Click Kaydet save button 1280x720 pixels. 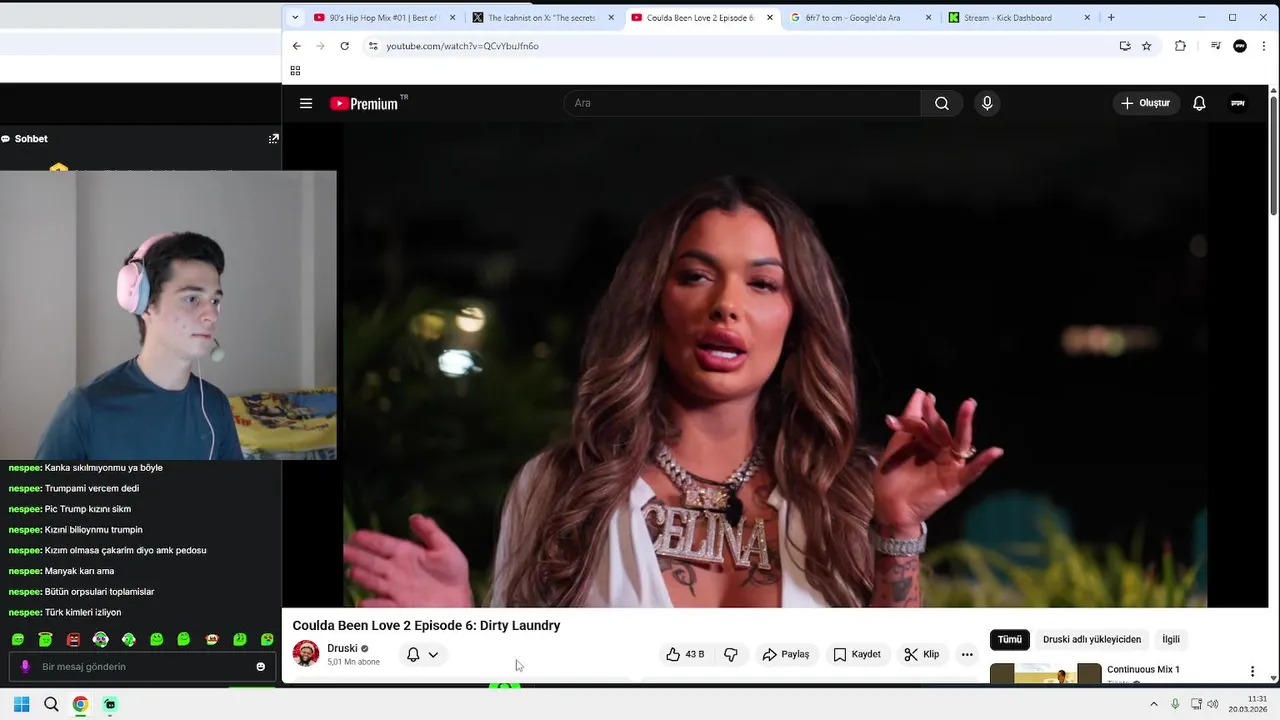coord(857,654)
